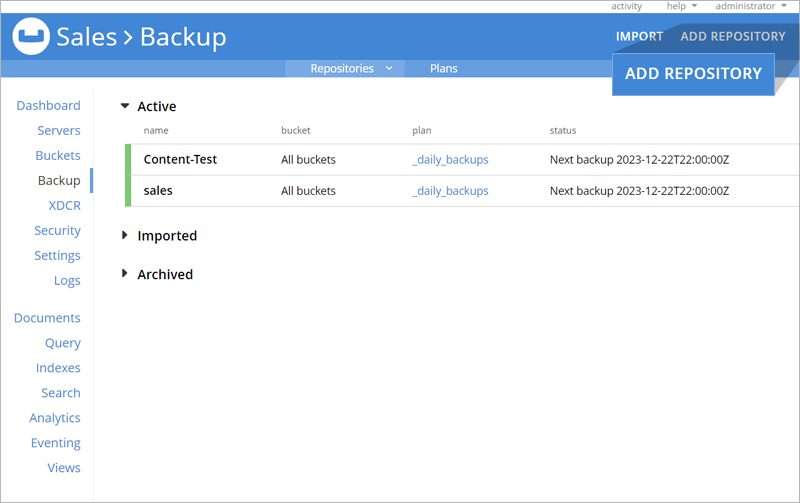
Task: Open Indexes in the sidebar
Action: 58,368
